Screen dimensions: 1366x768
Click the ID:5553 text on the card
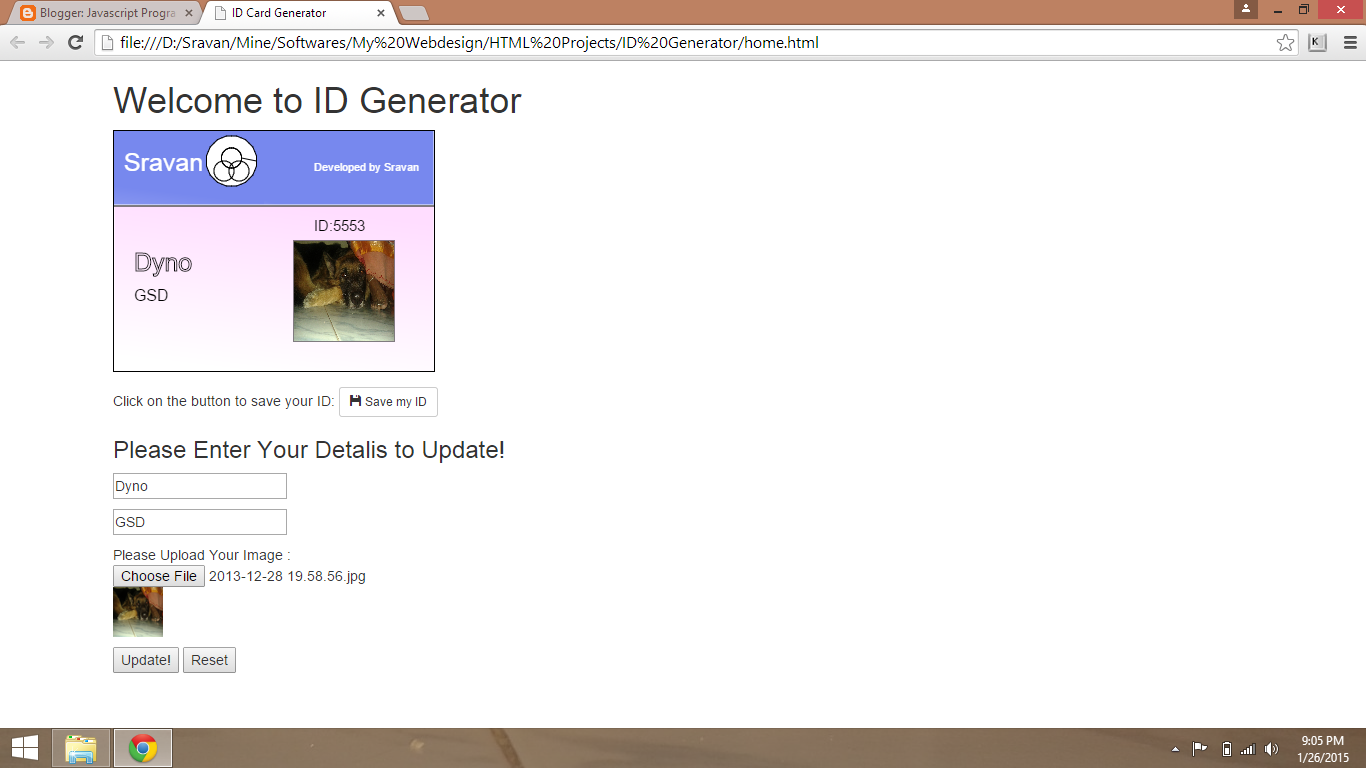point(340,226)
